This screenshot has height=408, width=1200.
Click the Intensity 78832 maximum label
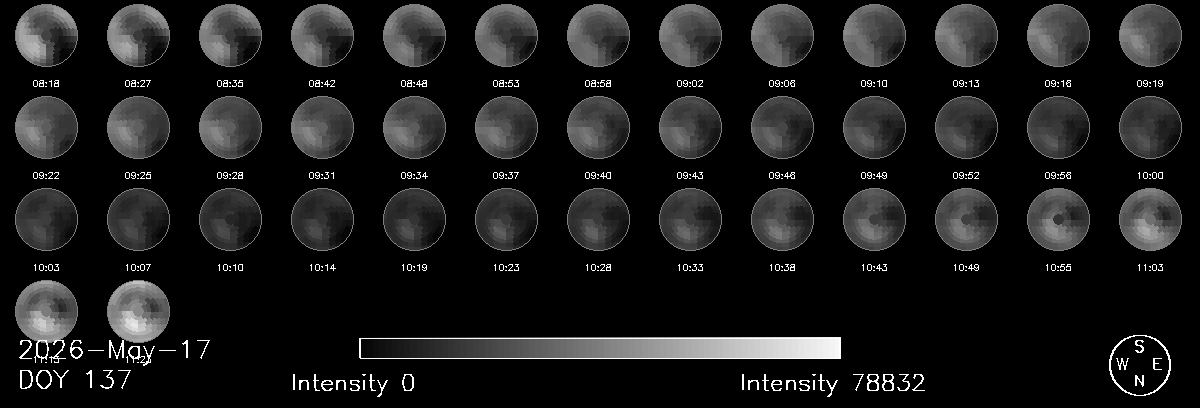(833, 383)
